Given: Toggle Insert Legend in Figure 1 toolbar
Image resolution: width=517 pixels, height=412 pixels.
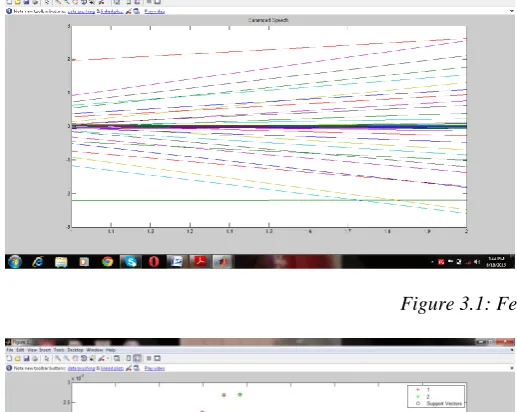Looking at the screenshot, I should coord(137,358).
